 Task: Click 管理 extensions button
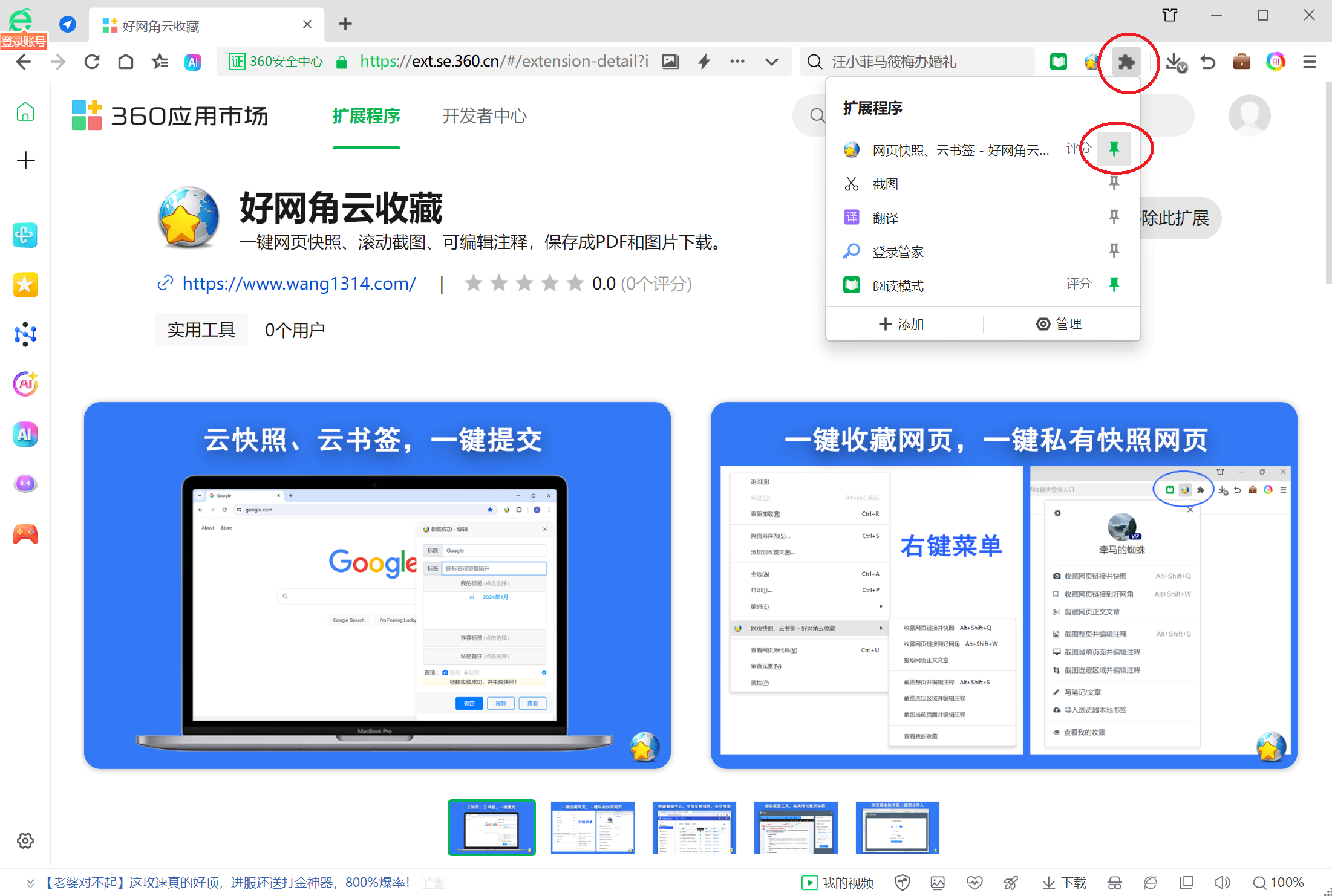(x=1059, y=324)
